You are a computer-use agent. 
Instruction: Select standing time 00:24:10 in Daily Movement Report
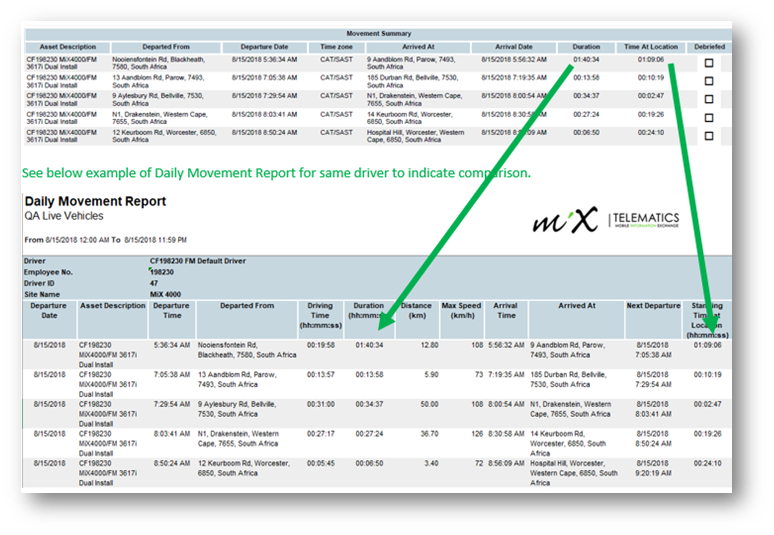pyautogui.click(x=707, y=463)
